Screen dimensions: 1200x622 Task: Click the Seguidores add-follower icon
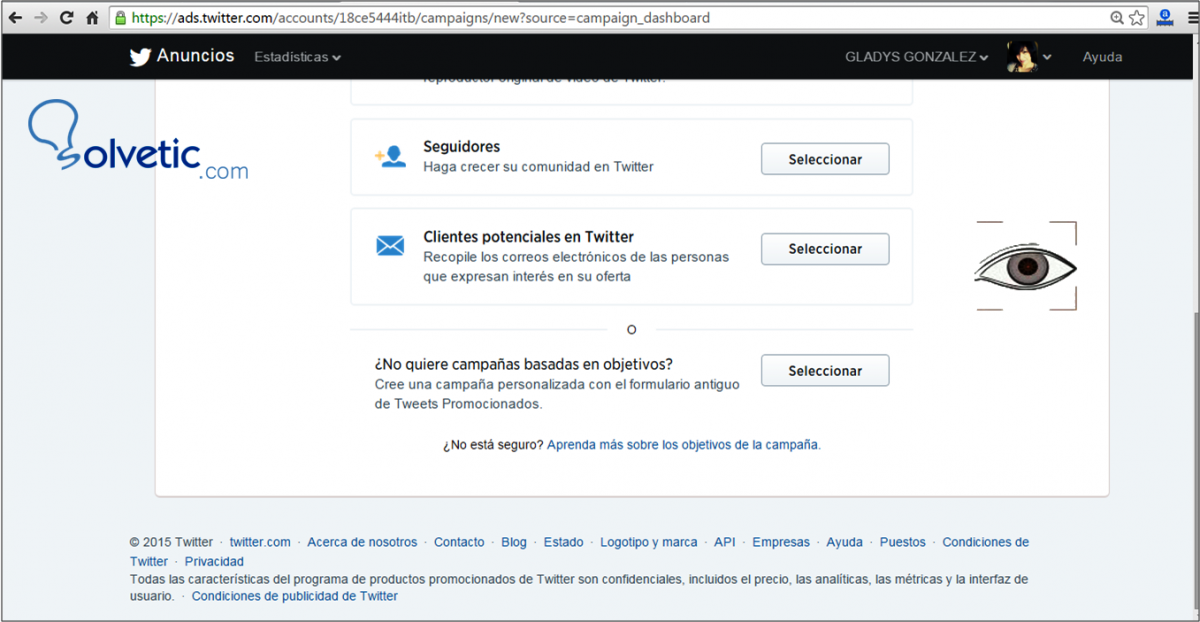tap(390, 157)
